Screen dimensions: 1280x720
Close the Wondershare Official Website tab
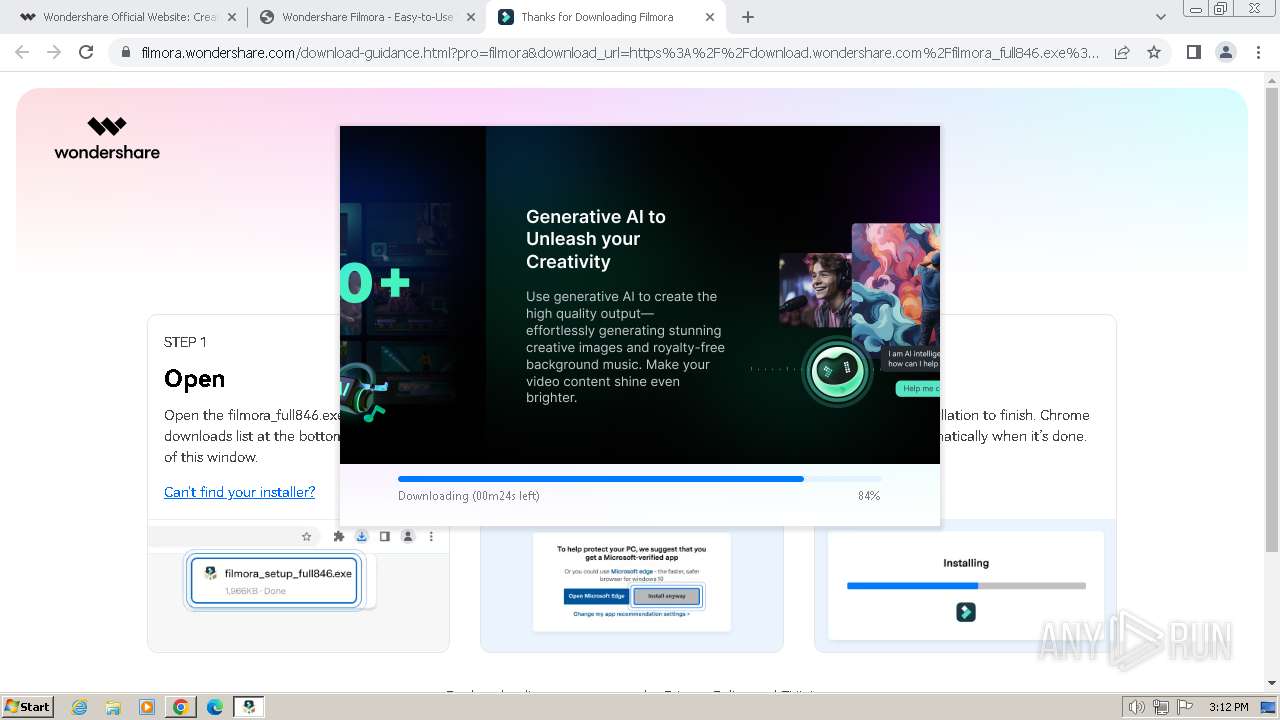232,17
